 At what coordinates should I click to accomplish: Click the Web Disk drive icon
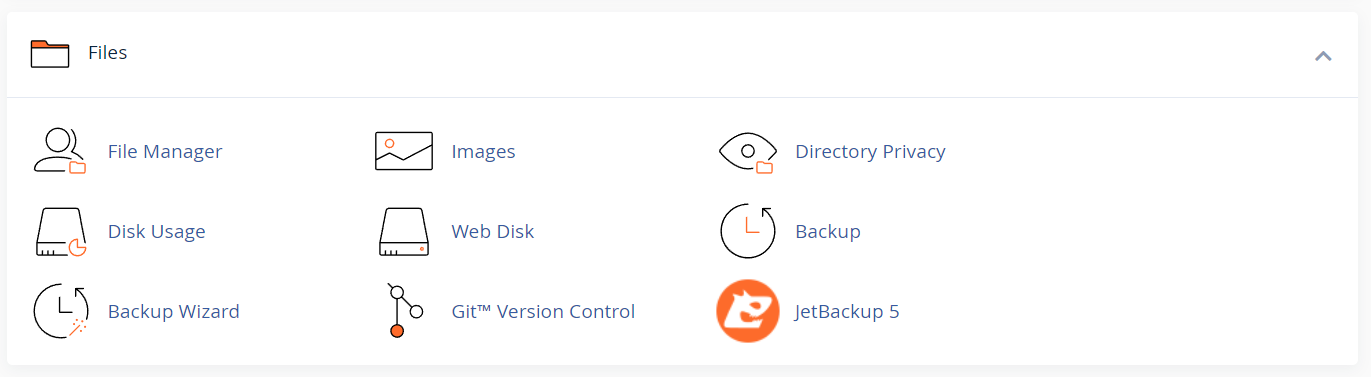(404, 231)
